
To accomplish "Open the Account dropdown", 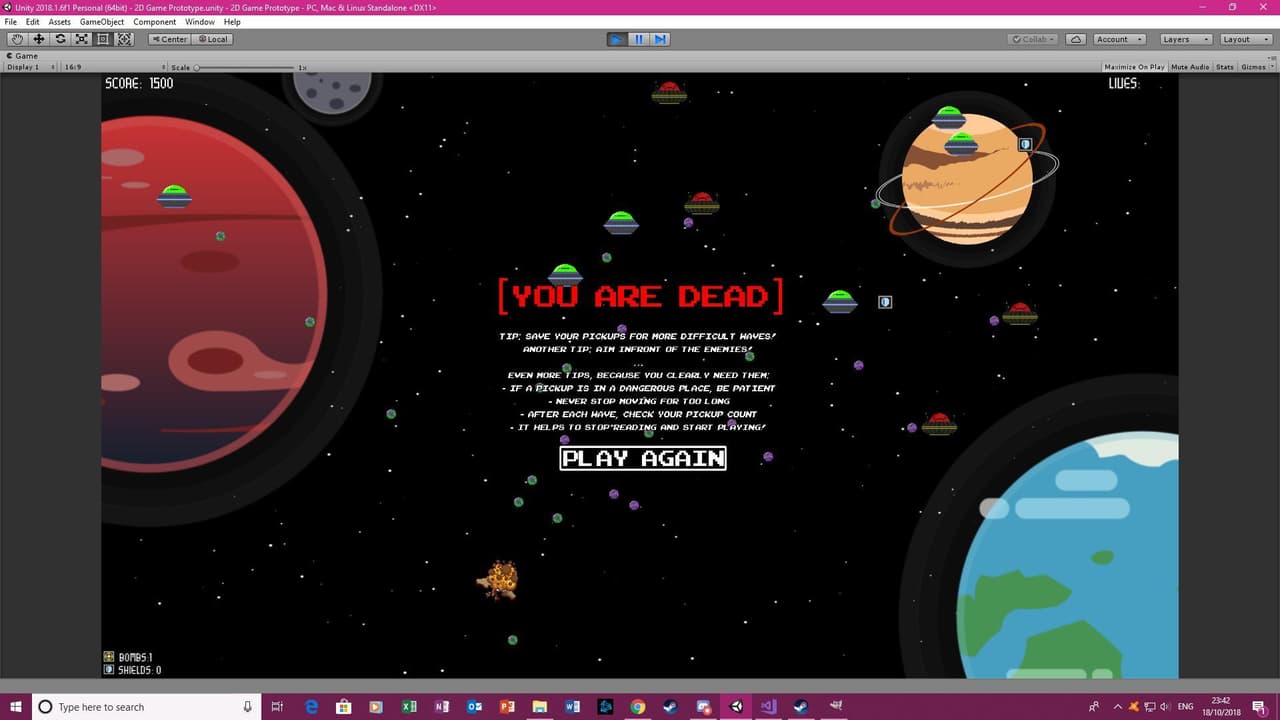I will tap(1118, 39).
